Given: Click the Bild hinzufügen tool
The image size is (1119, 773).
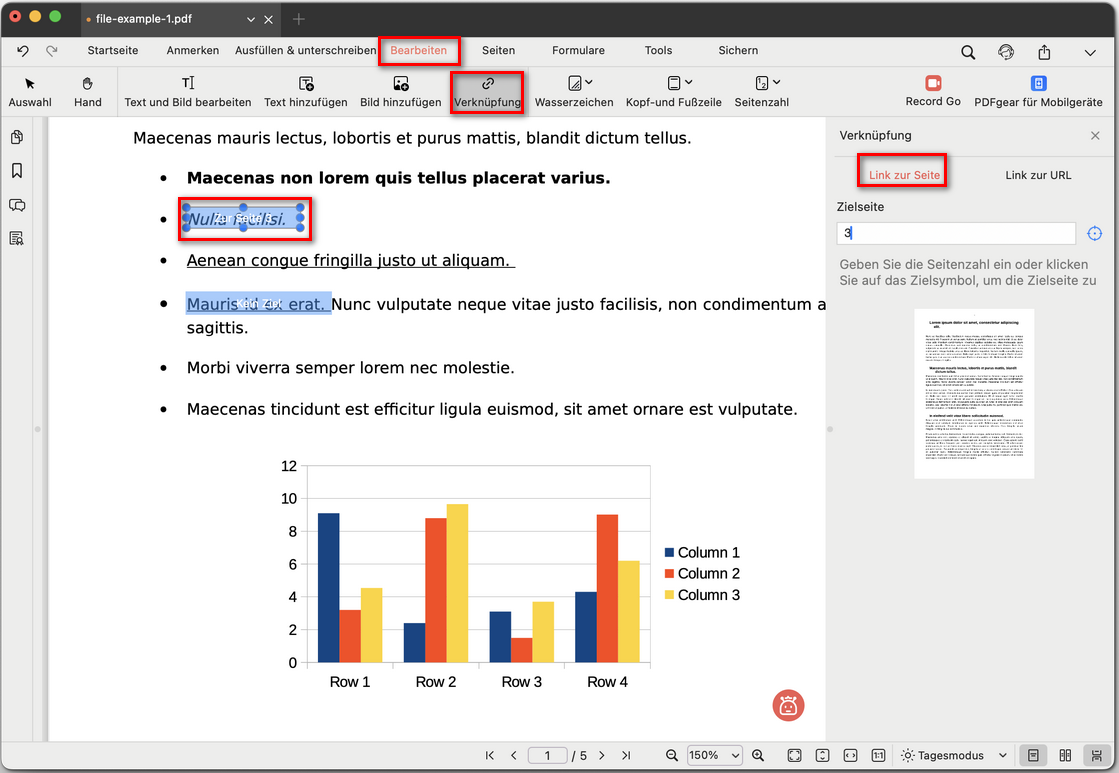Looking at the screenshot, I should coord(400,91).
